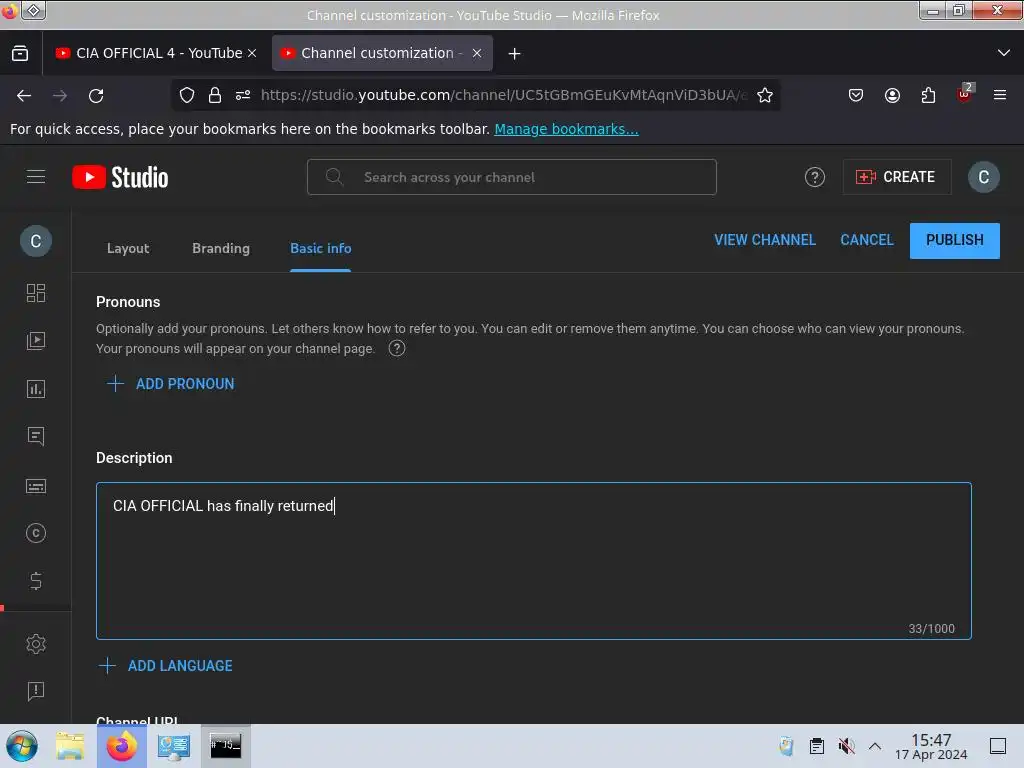The image size is (1024, 768).
Task: Open the Firefox account icon
Action: 892,95
